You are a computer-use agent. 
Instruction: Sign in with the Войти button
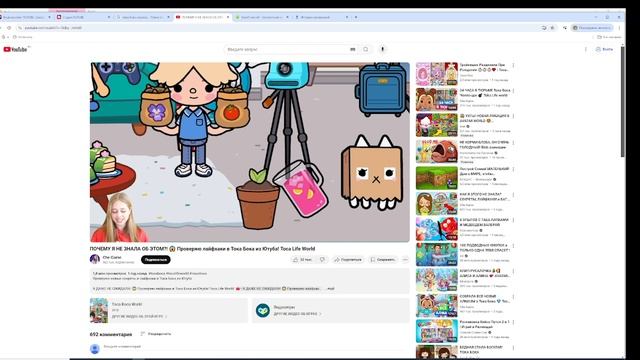(x=604, y=49)
